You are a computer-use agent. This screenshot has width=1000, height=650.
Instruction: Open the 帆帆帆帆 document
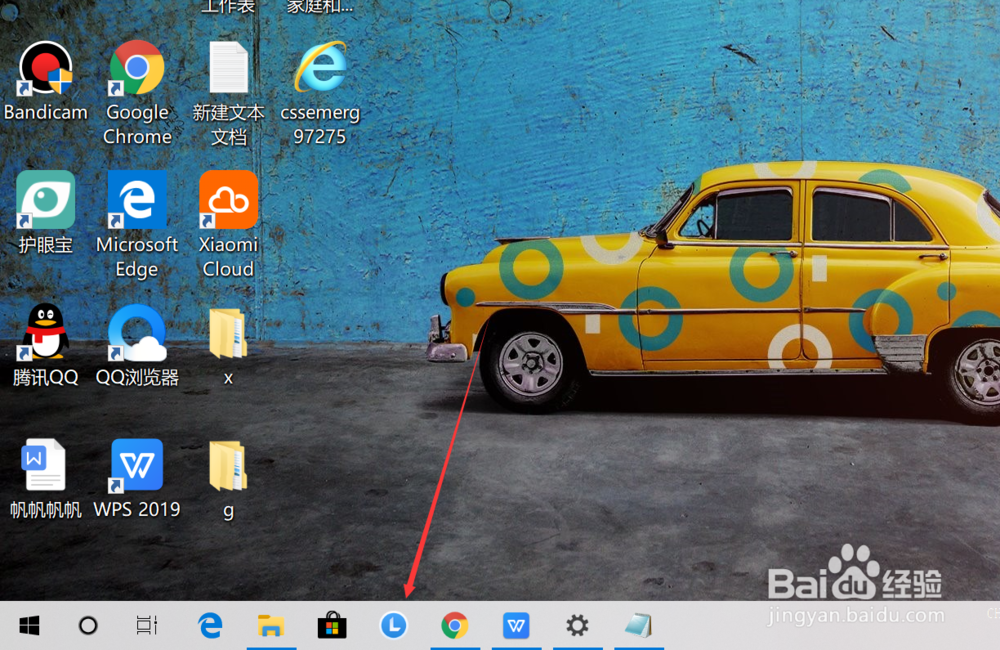(x=45, y=465)
